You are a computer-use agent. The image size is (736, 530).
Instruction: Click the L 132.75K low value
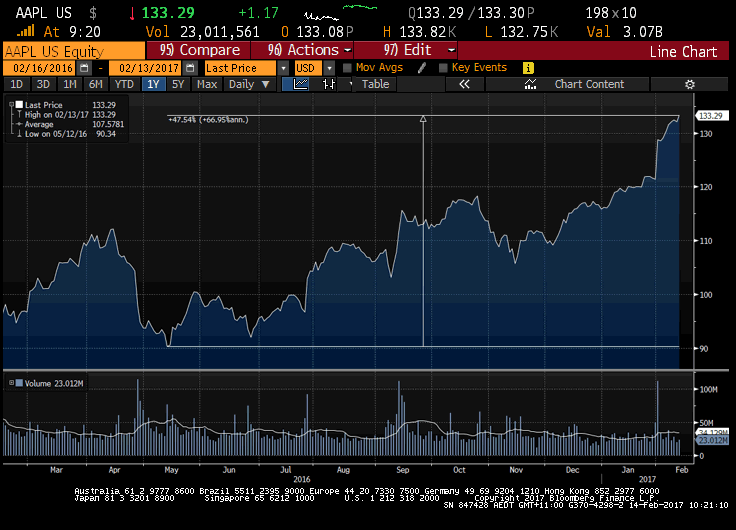pyautogui.click(x=521, y=32)
